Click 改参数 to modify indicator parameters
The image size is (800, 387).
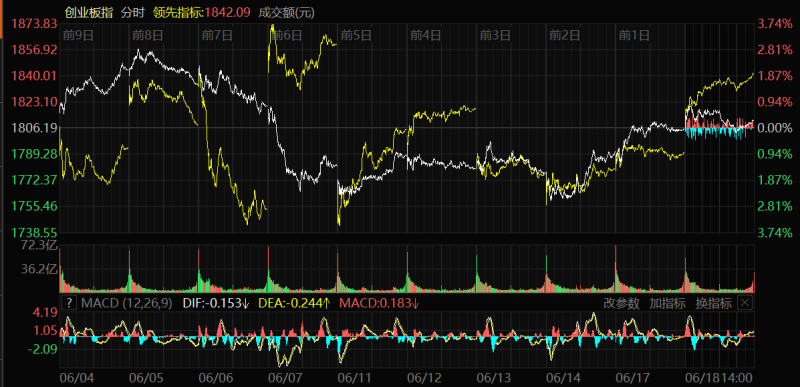(x=621, y=303)
